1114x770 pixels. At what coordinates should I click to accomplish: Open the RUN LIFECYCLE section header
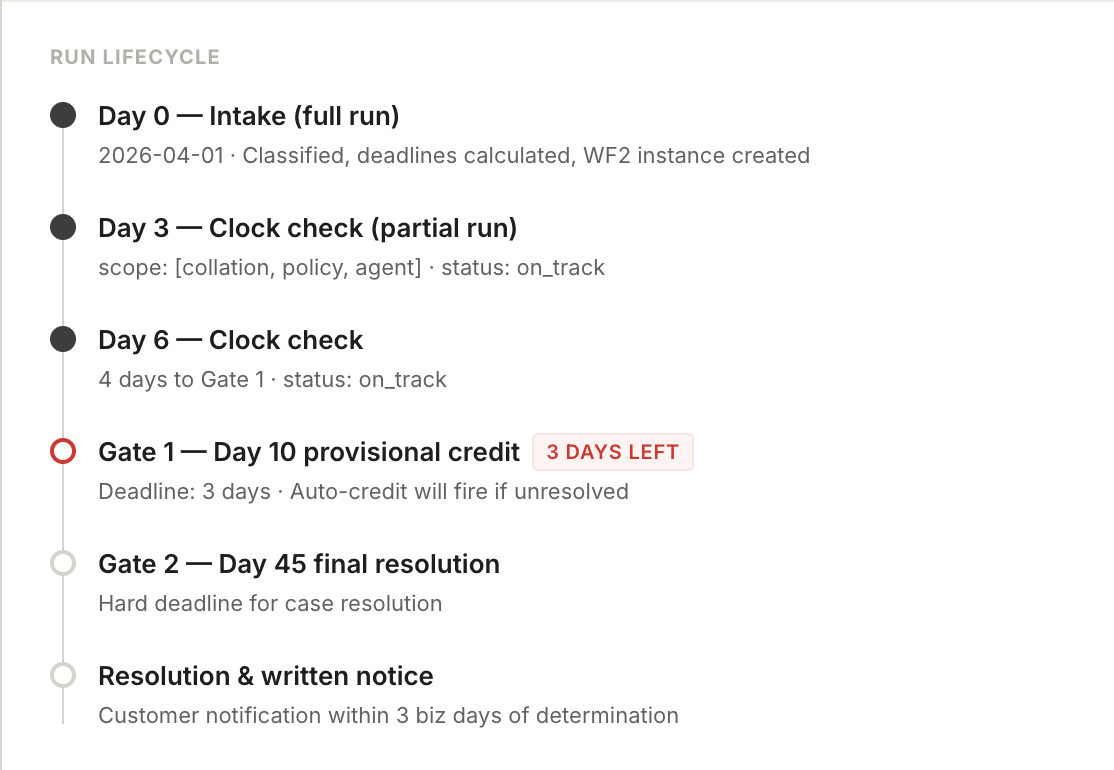134,57
